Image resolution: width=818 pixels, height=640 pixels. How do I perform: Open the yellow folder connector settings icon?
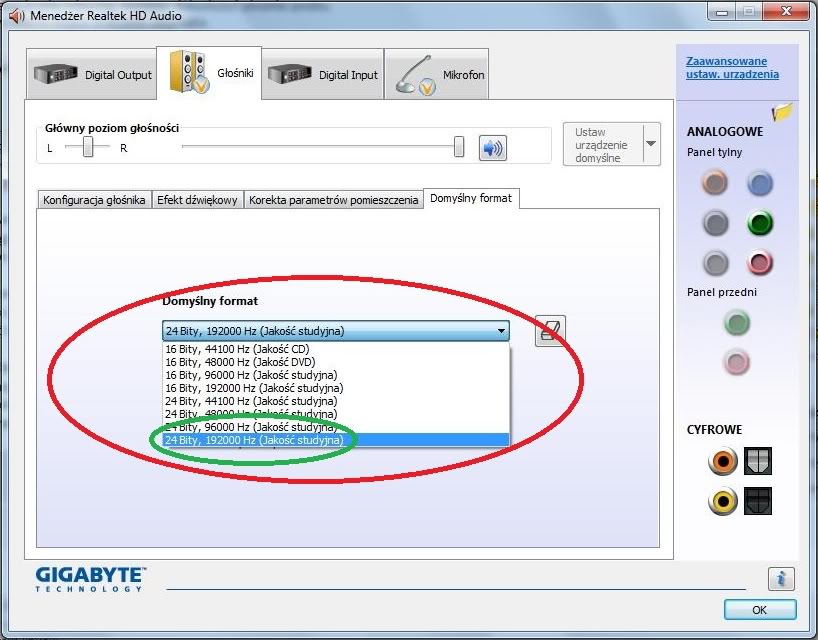pos(782,112)
